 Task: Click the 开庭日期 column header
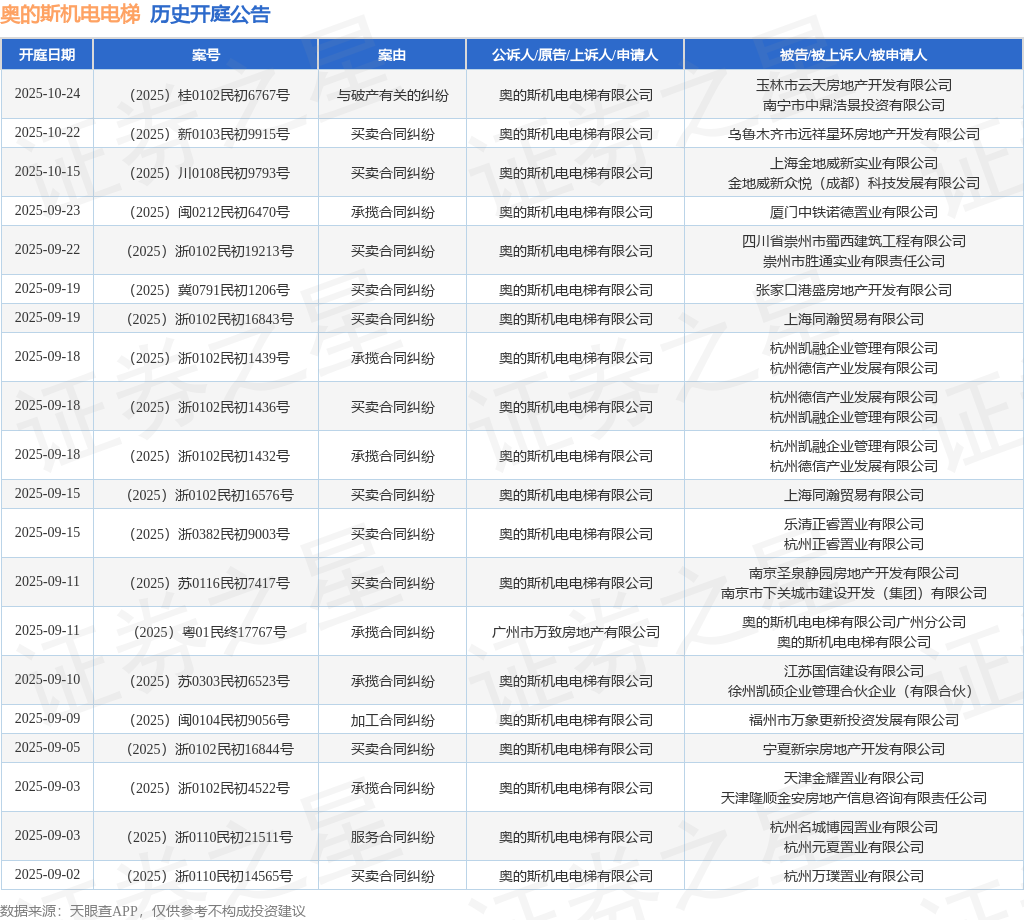47,55
